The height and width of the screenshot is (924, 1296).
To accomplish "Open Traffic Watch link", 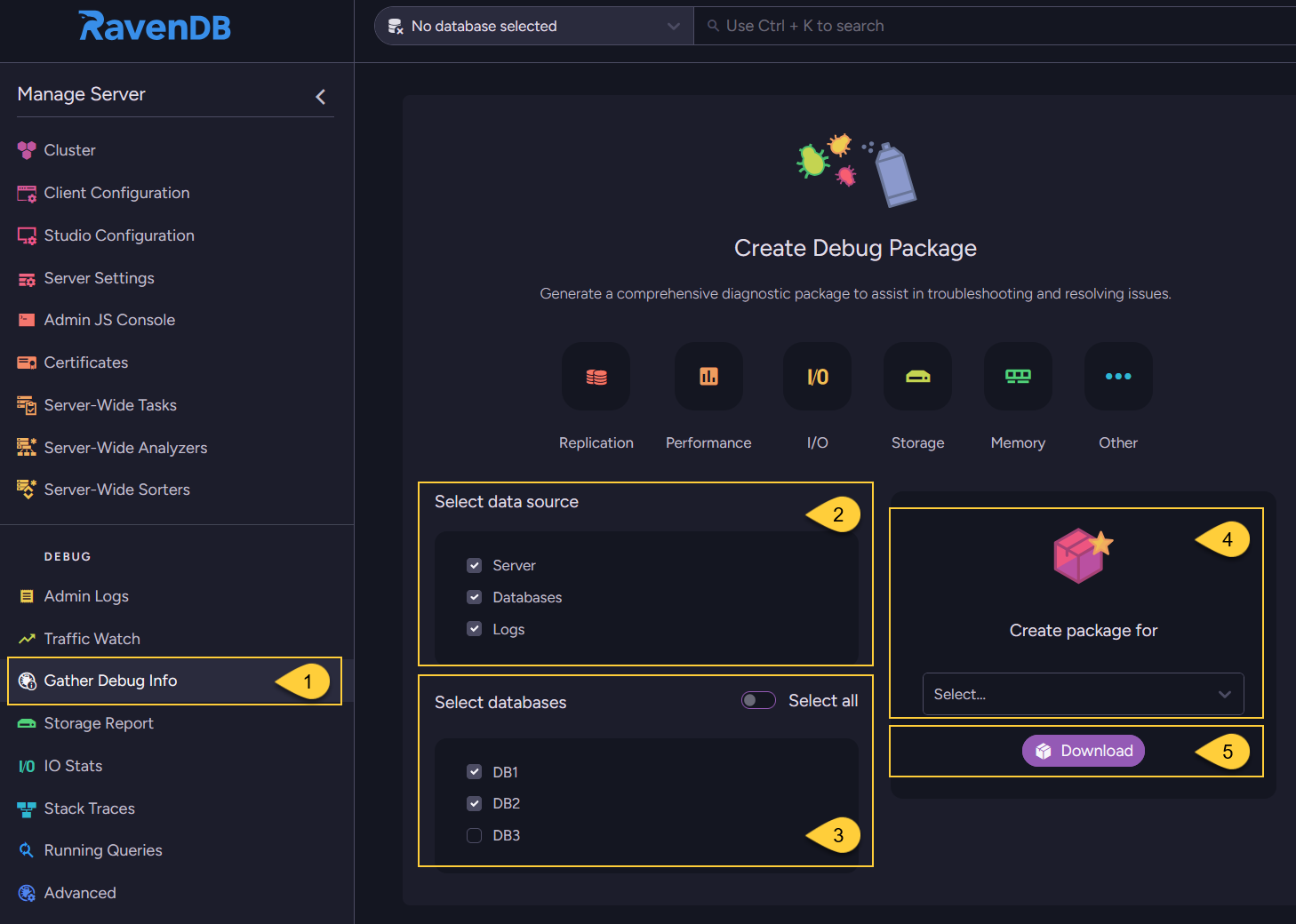I will 92,639.
